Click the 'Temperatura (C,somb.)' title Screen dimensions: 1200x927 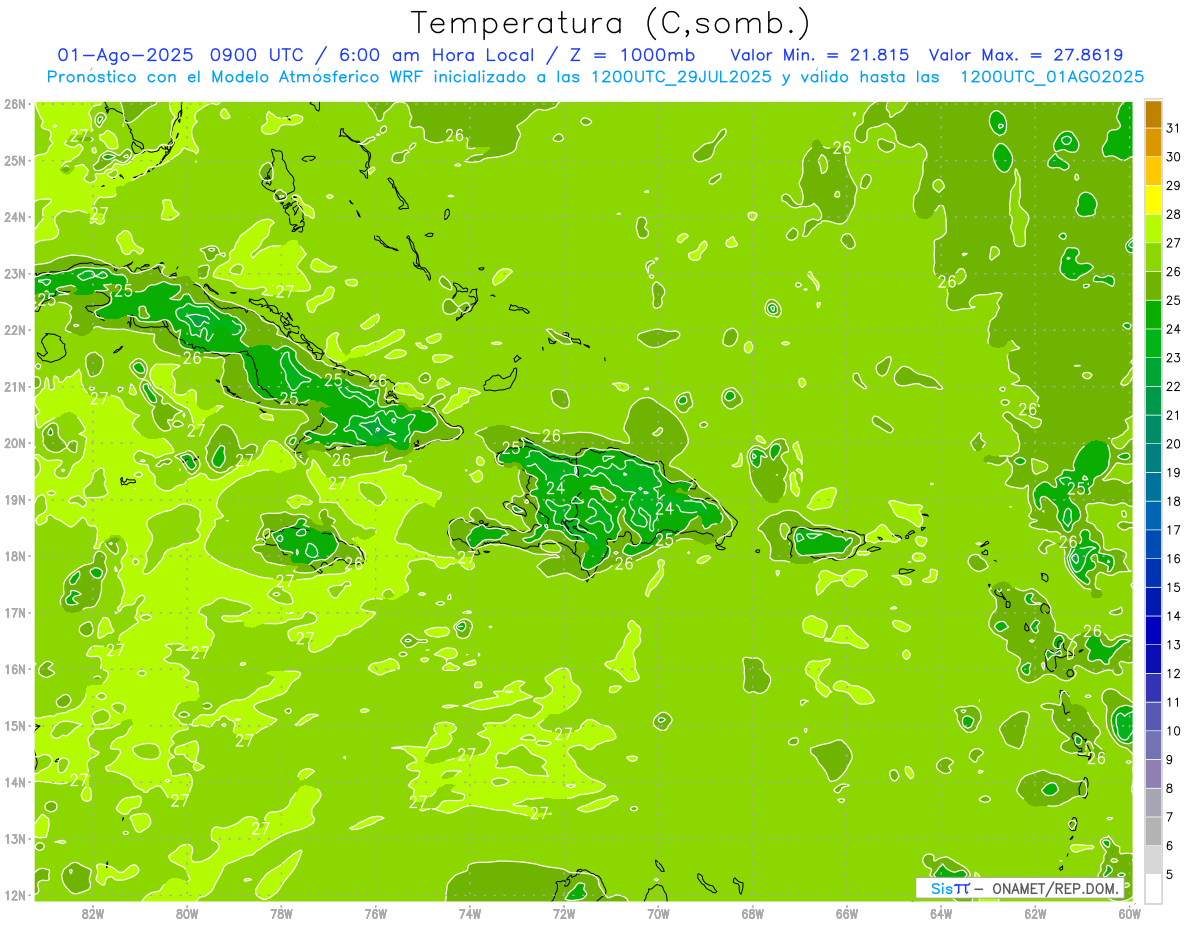[611, 23]
